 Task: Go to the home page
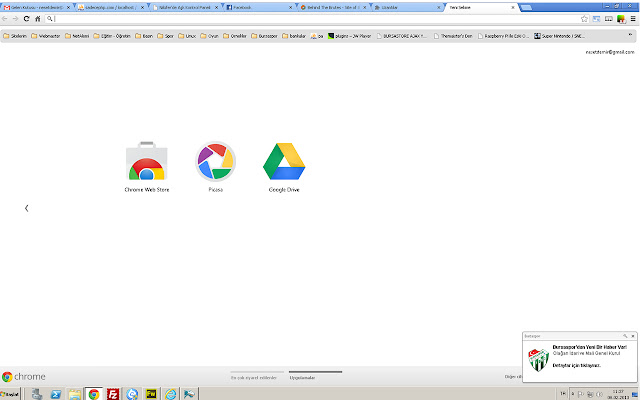(x=38, y=18)
